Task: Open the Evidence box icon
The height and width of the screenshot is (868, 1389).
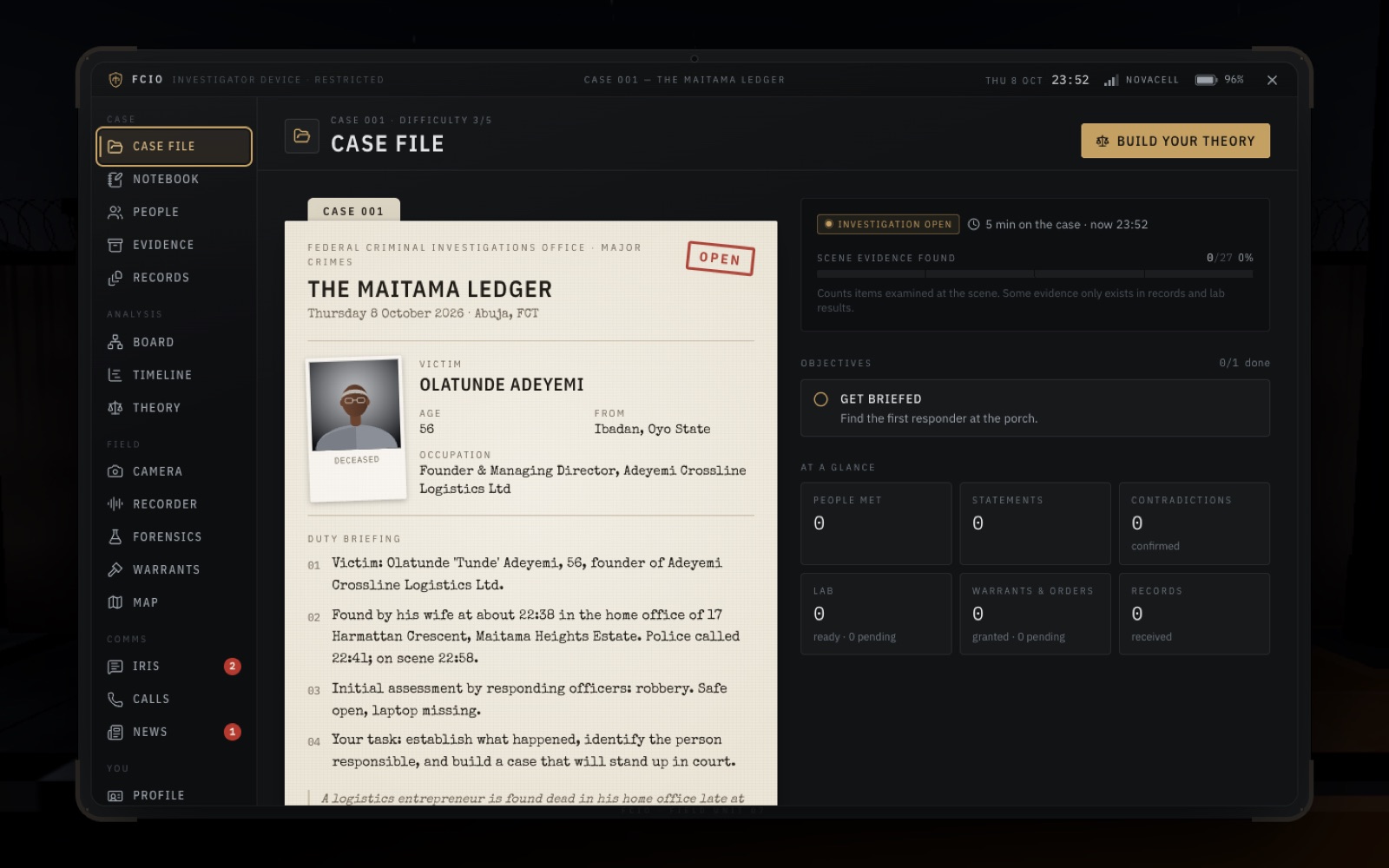Action: (x=115, y=246)
